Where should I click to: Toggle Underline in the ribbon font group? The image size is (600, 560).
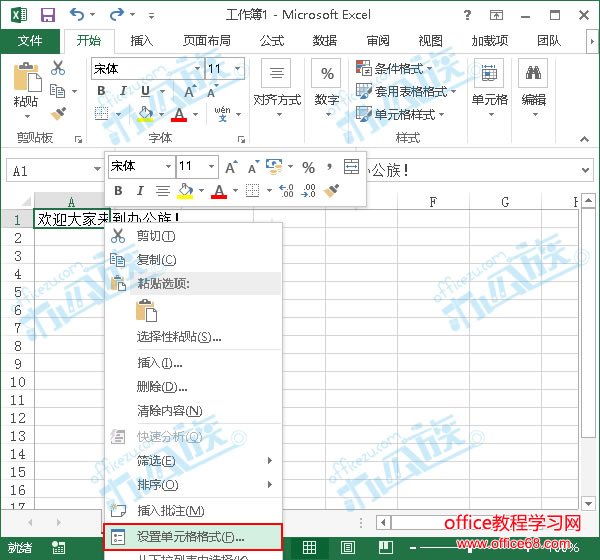145,91
